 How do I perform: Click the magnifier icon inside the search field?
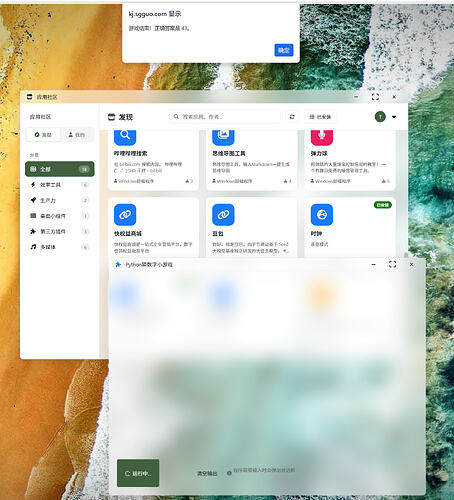pos(176,117)
